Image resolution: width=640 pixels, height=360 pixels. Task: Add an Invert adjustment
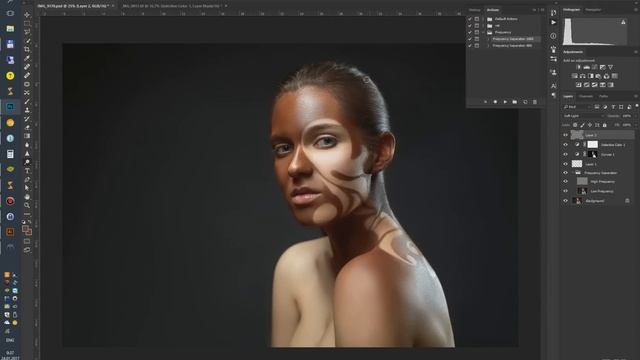578,85
